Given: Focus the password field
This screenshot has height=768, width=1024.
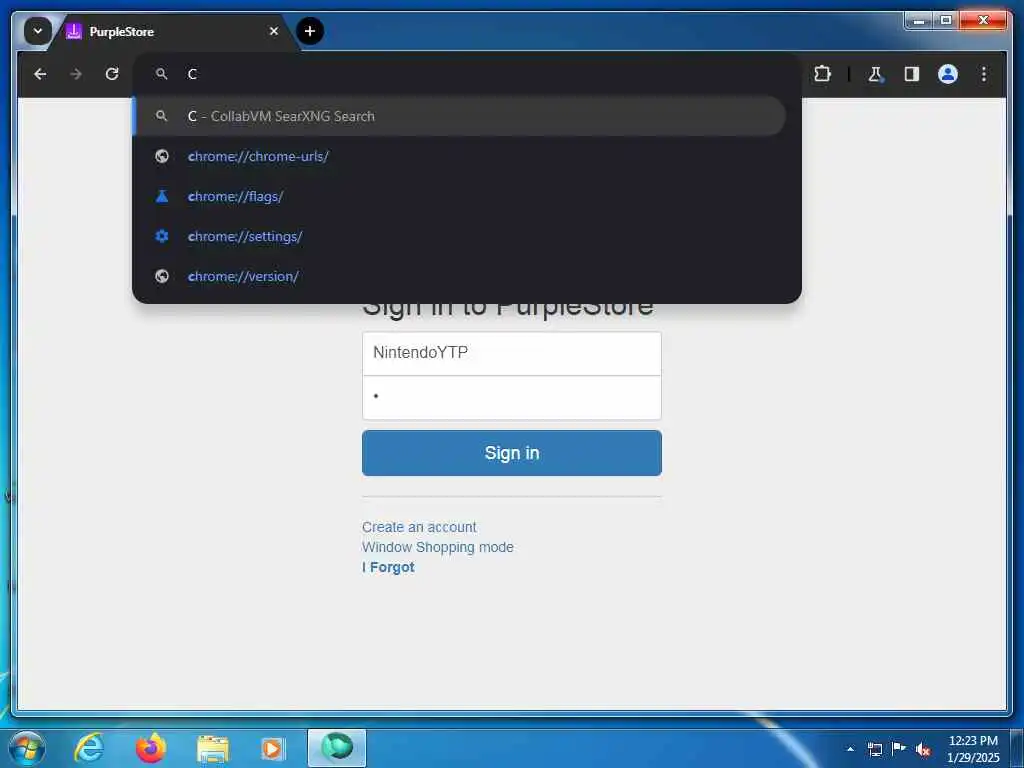Looking at the screenshot, I should (x=512, y=398).
